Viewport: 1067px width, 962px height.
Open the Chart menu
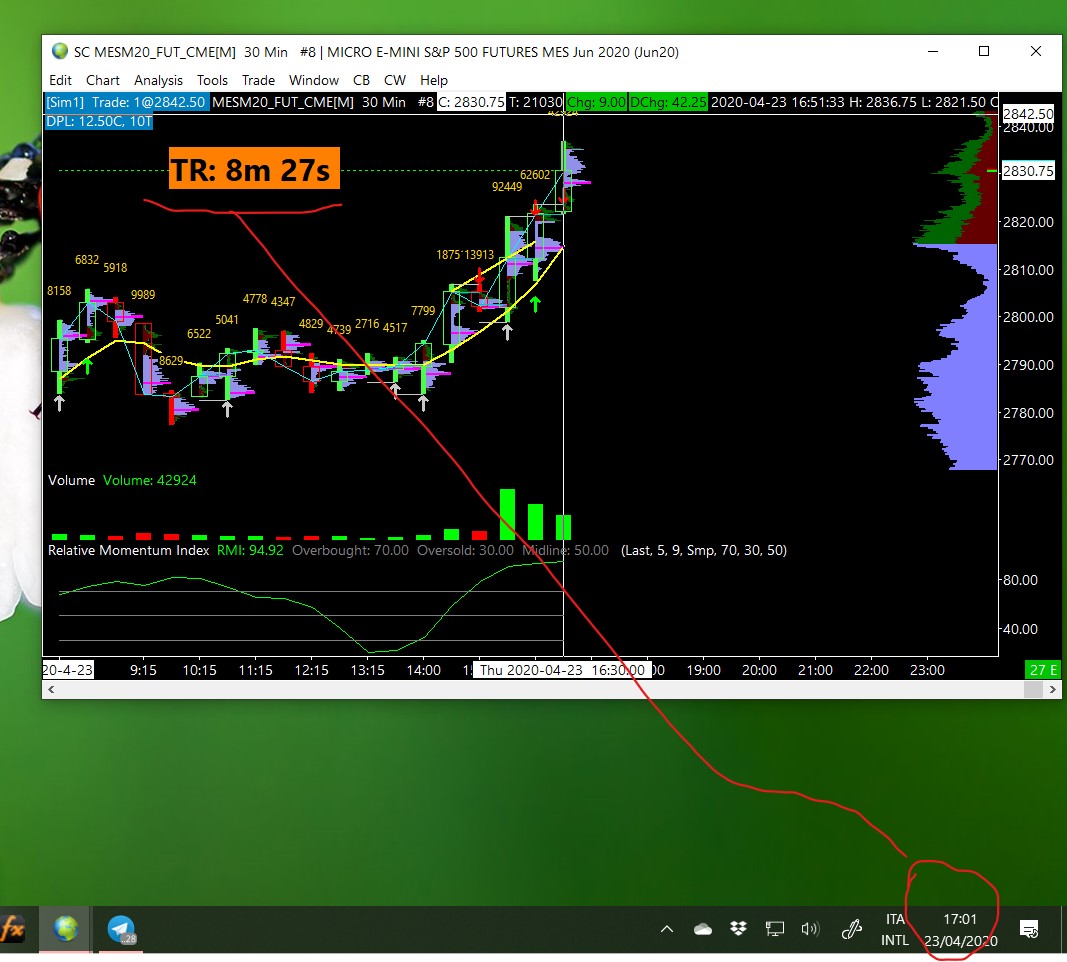(103, 80)
